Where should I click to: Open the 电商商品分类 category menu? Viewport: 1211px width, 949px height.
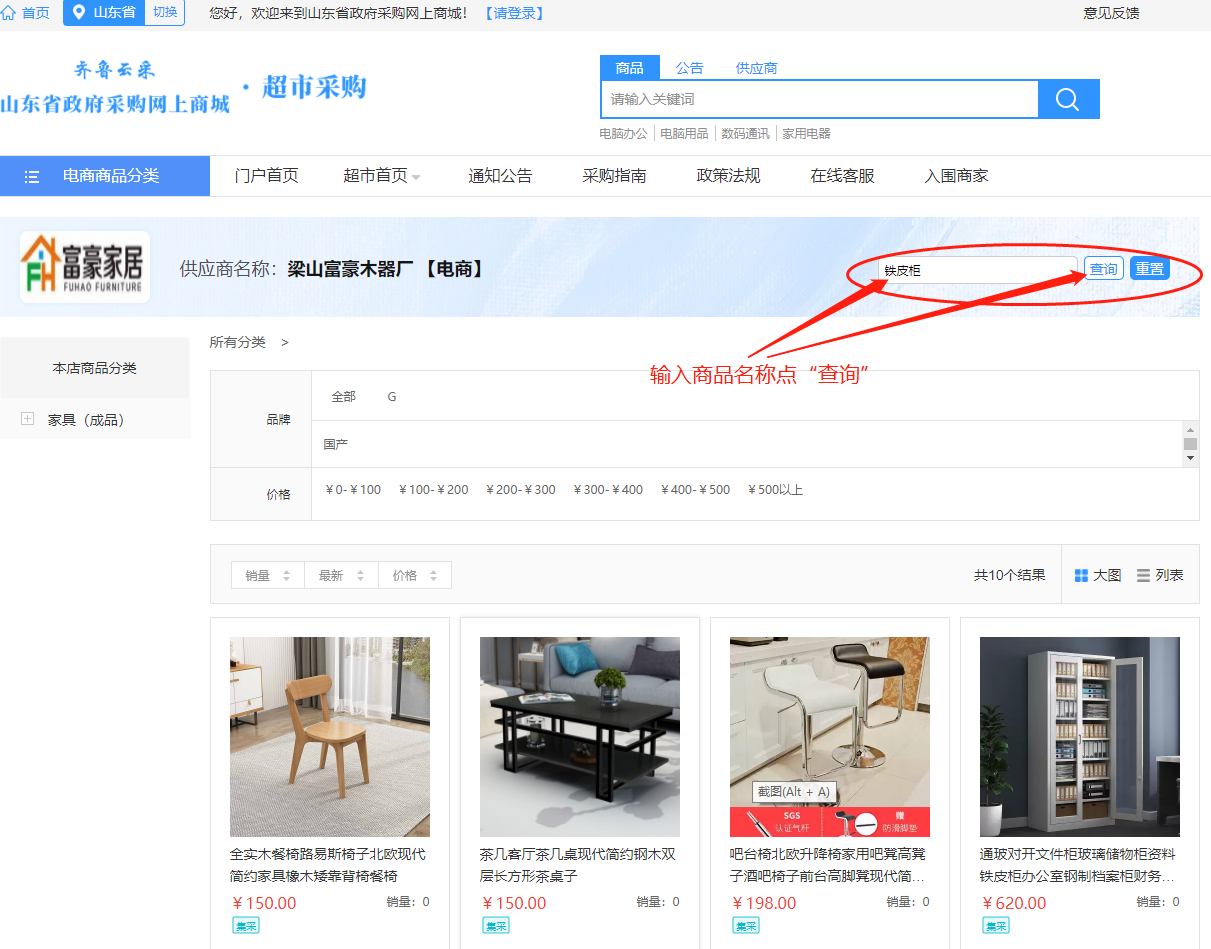[x=105, y=176]
